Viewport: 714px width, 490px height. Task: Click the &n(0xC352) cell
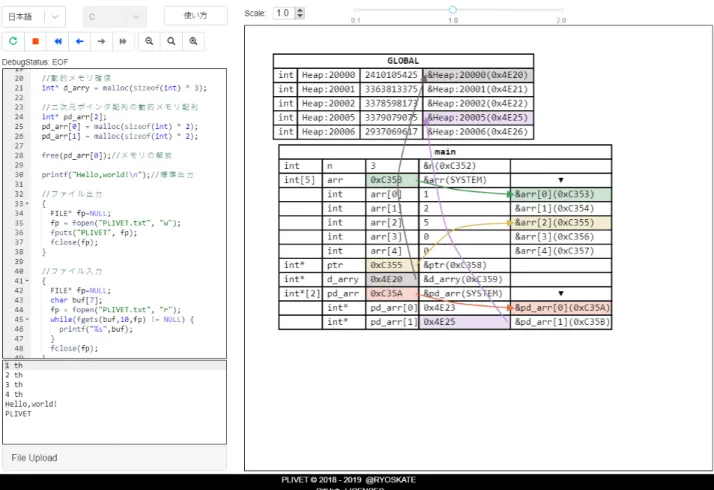pyautogui.click(x=464, y=166)
